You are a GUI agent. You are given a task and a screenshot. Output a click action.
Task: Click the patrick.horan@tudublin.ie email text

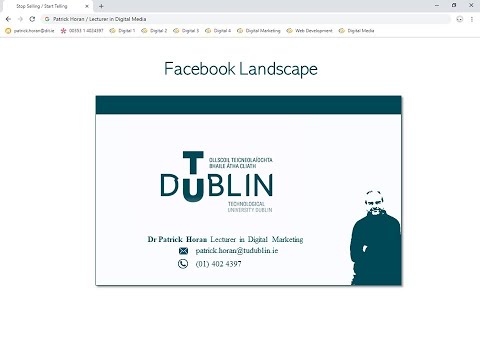[x=237, y=251]
